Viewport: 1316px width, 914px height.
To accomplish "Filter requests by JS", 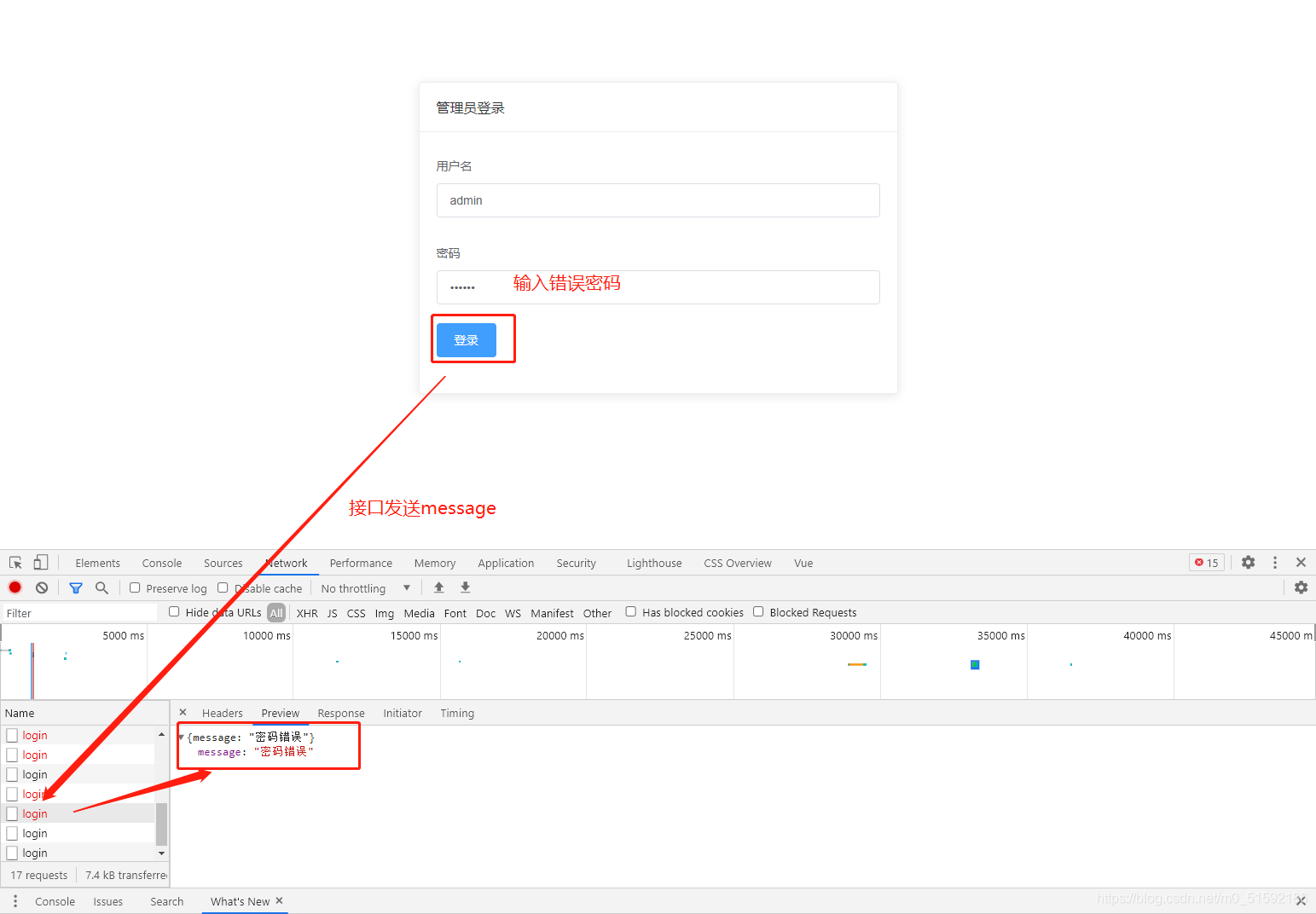I will (333, 613).
